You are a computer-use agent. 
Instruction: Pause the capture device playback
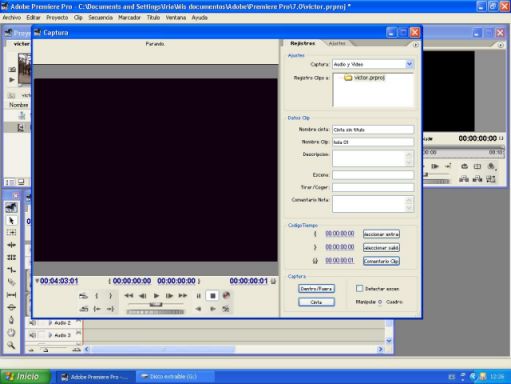pyautogui.click(x=199, y=296)
